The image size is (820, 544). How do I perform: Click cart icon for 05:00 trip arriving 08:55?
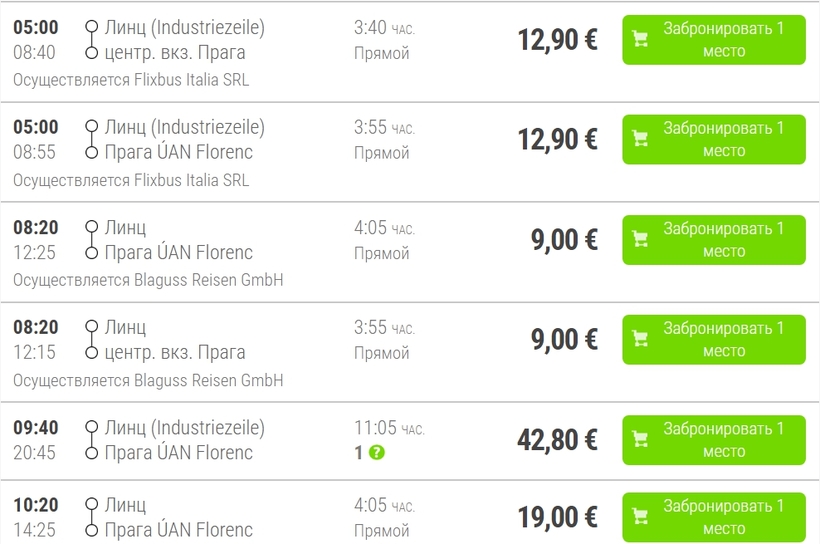(641, 139)
